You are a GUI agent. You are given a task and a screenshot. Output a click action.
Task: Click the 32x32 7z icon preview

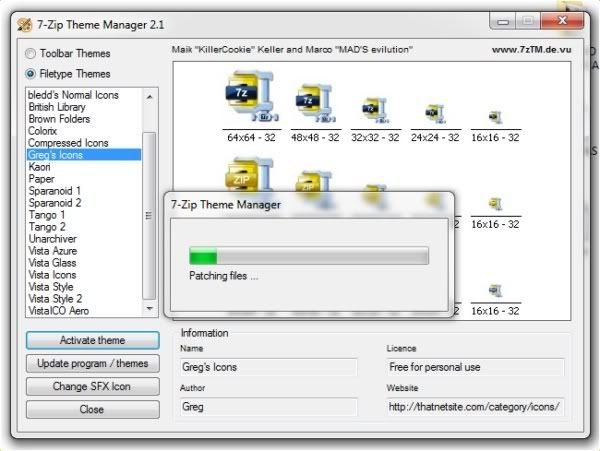(375, 110)
